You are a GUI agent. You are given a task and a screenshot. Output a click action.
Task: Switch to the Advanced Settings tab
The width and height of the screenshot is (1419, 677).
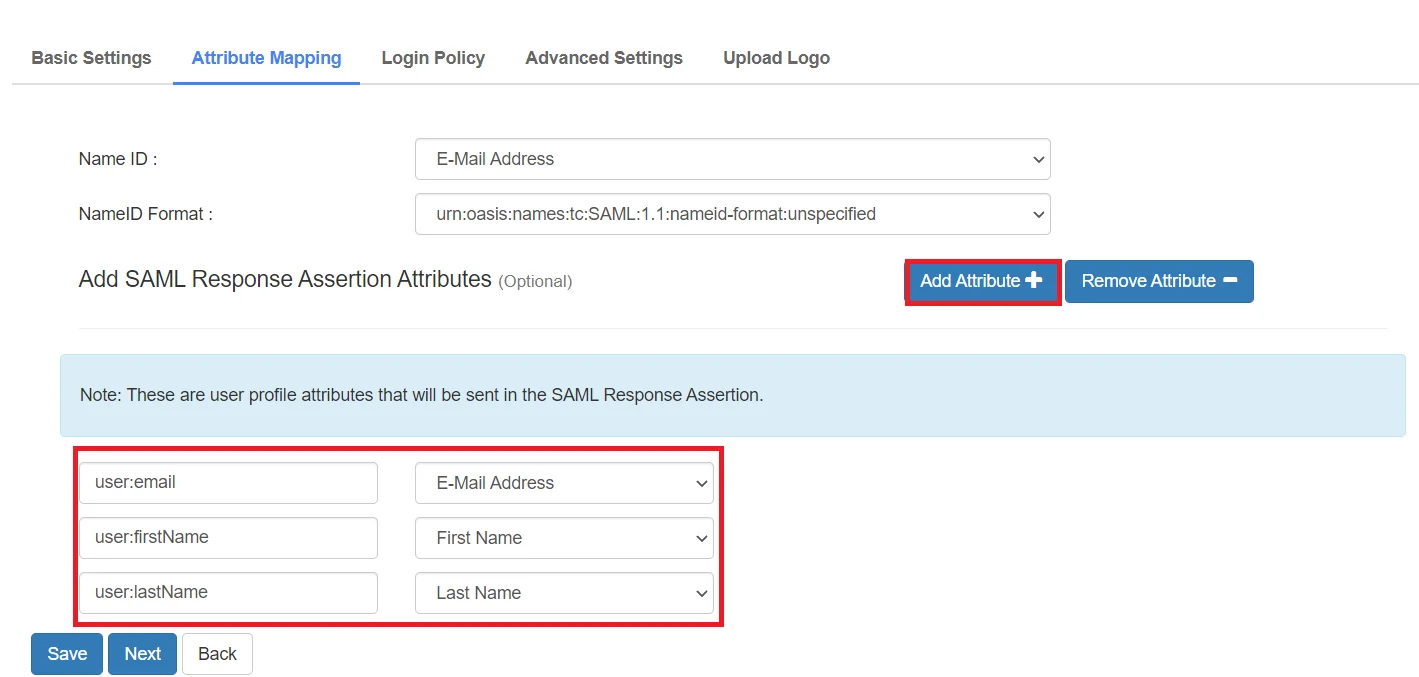tap(603, 57)
